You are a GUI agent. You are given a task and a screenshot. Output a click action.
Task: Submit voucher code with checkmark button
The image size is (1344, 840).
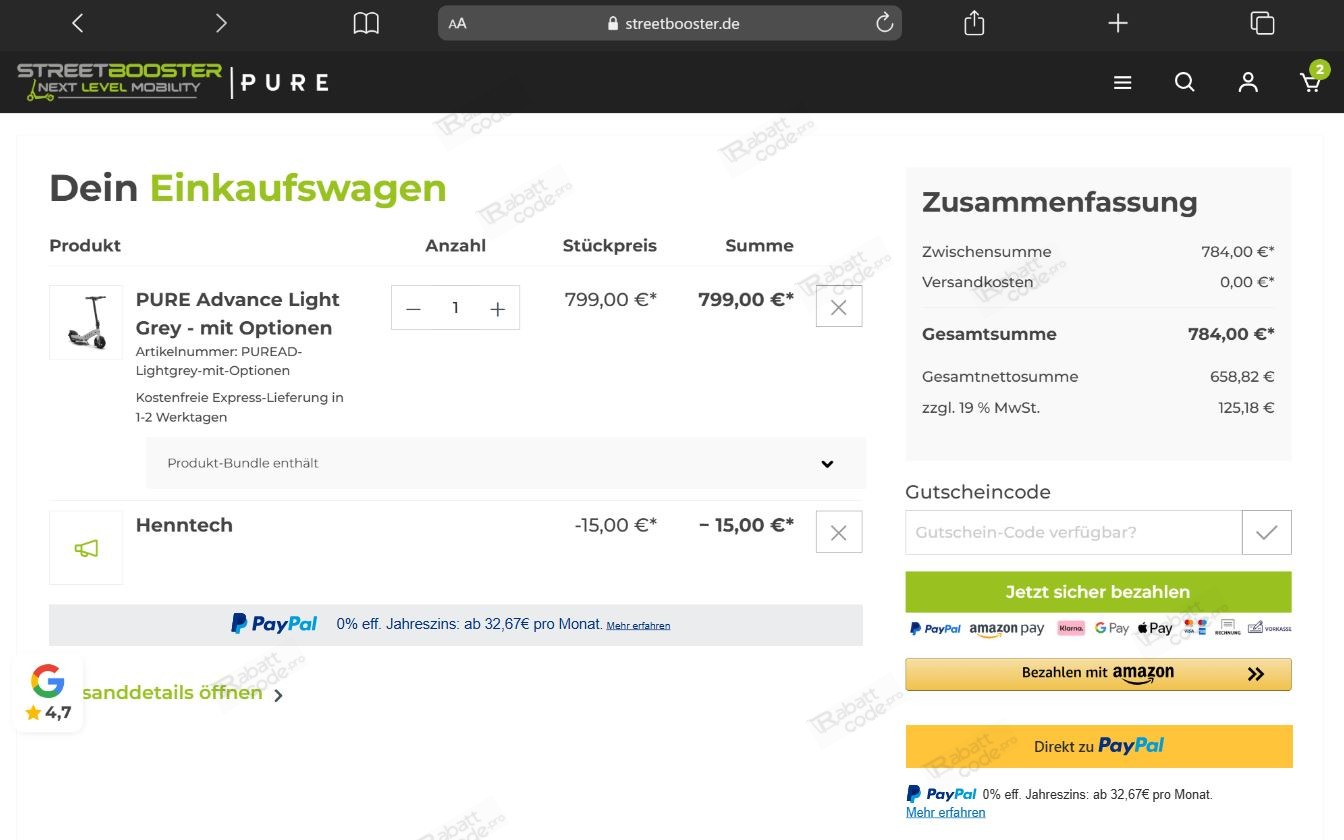(1267, 532)
